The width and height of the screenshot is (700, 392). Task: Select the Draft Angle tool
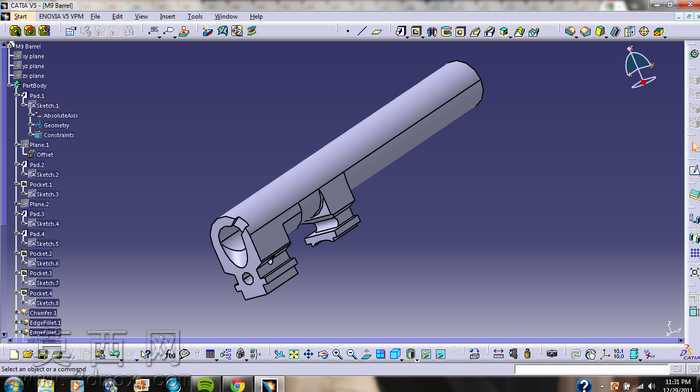pos(600,31)
